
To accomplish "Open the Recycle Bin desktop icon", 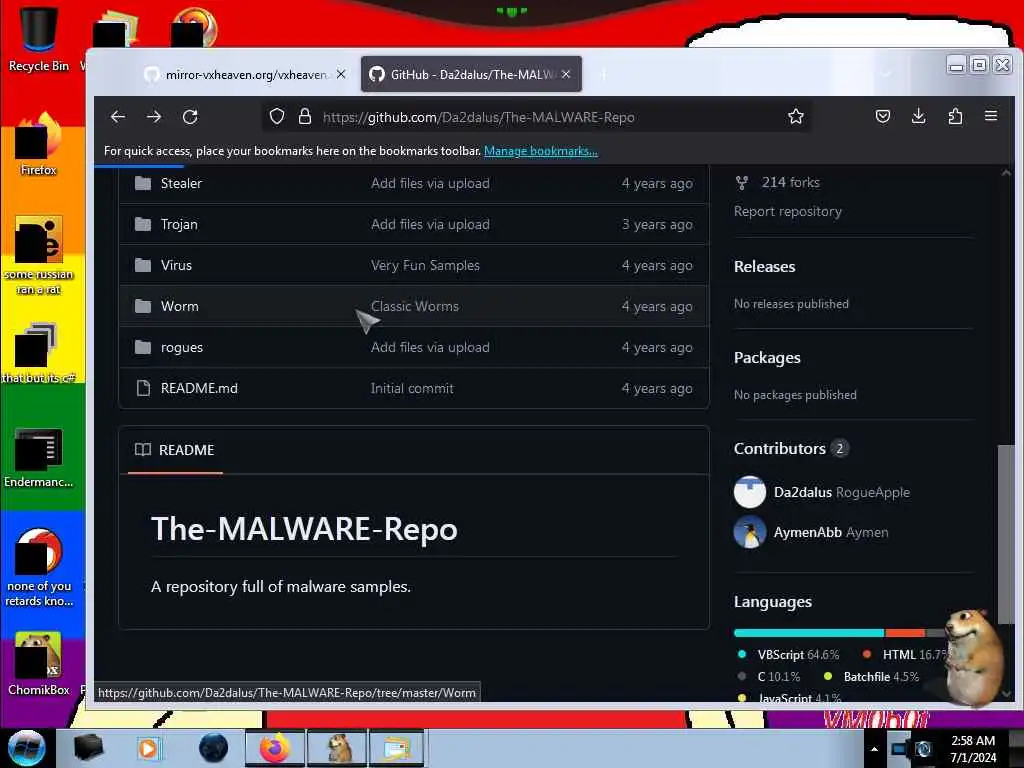I will pyautogui.click(x=38, y=38).
